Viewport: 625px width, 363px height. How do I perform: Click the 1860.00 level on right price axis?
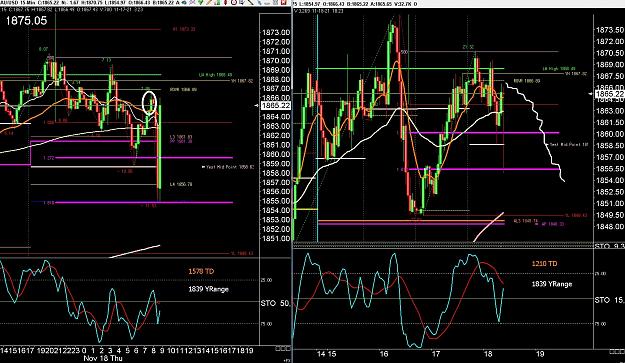(x=610, y=134)
